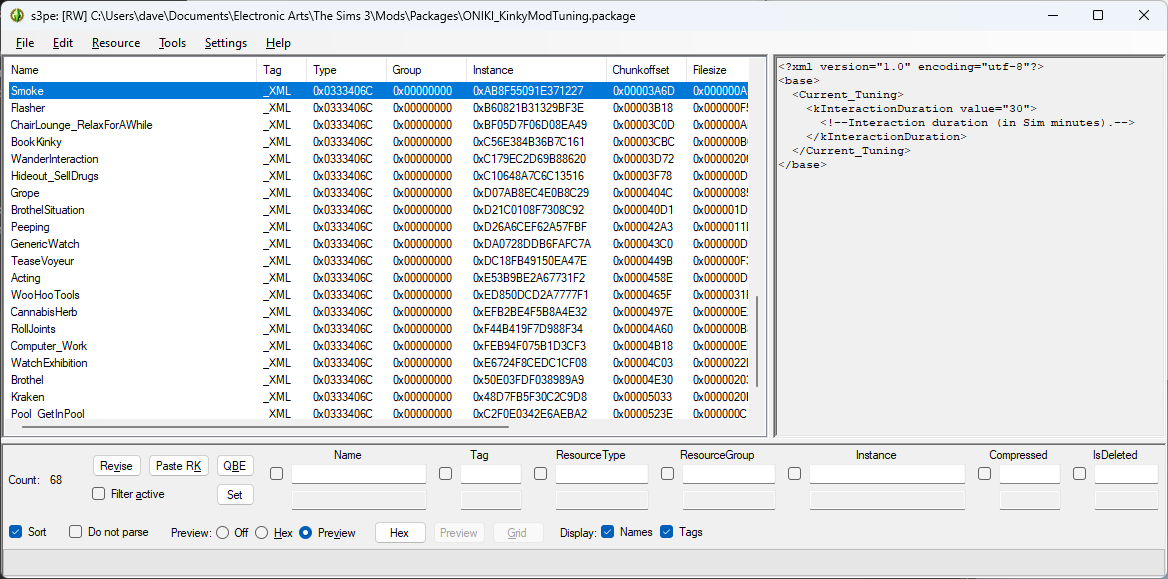Open the Tools menu
Screen dimensions: 1168x579
172,43
